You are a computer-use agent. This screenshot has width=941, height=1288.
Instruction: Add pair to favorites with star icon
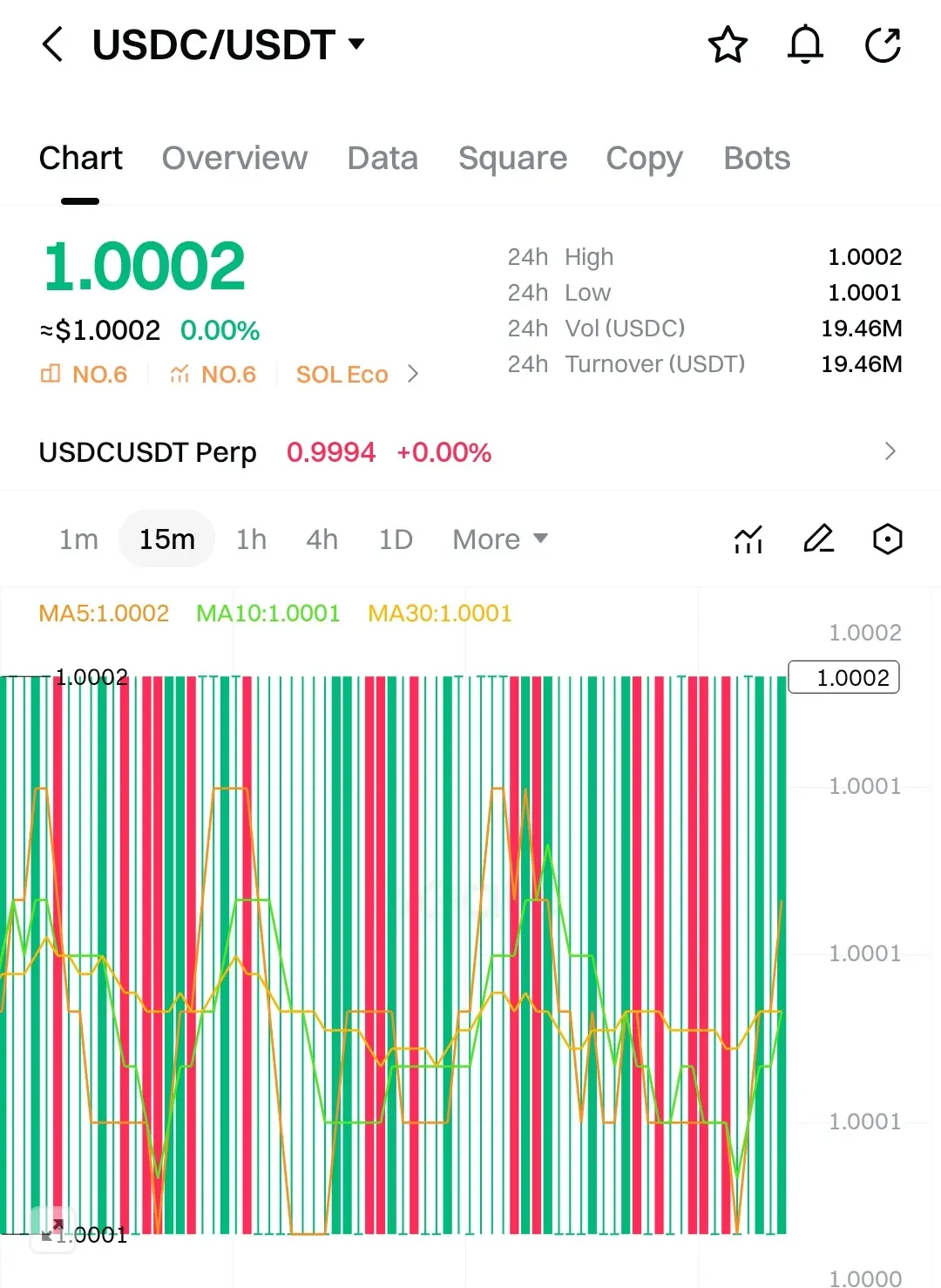click(x=728, y=44)
